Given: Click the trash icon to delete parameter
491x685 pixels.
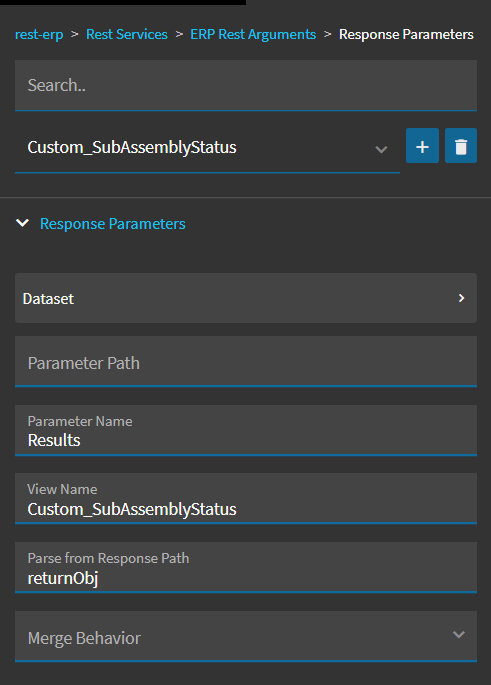Looking at the screenshot, I should pyautogui.click(x=461, y=146).
